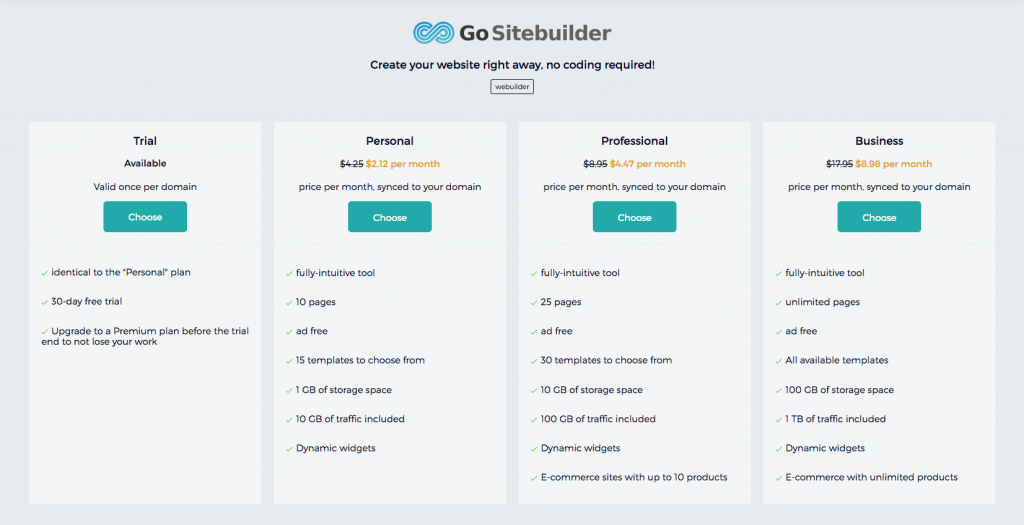Click checkmark next to 100 GB of storage space
Screen dimensions: 1024x525
(x=779, y=390)
